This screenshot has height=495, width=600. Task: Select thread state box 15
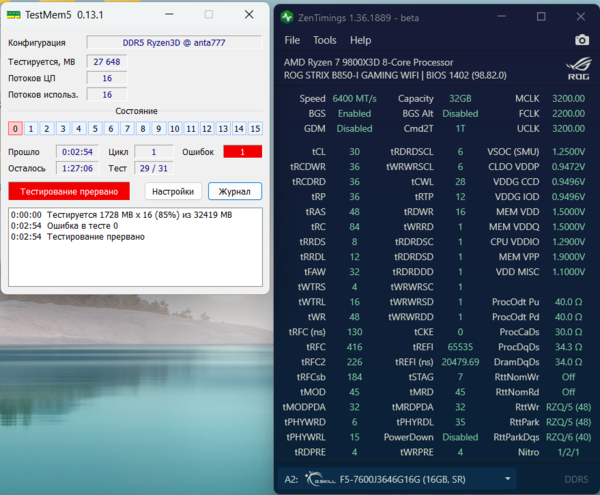point(255,129)
